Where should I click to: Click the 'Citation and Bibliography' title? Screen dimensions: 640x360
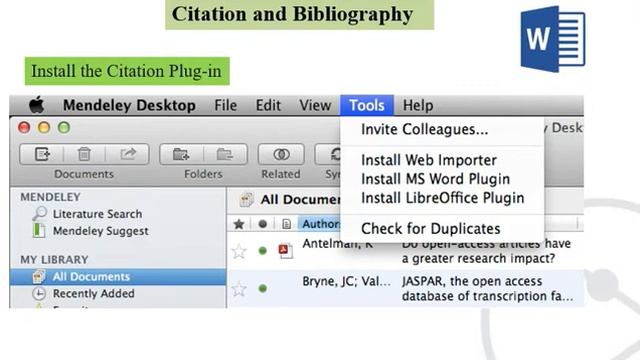click(292, 14)
